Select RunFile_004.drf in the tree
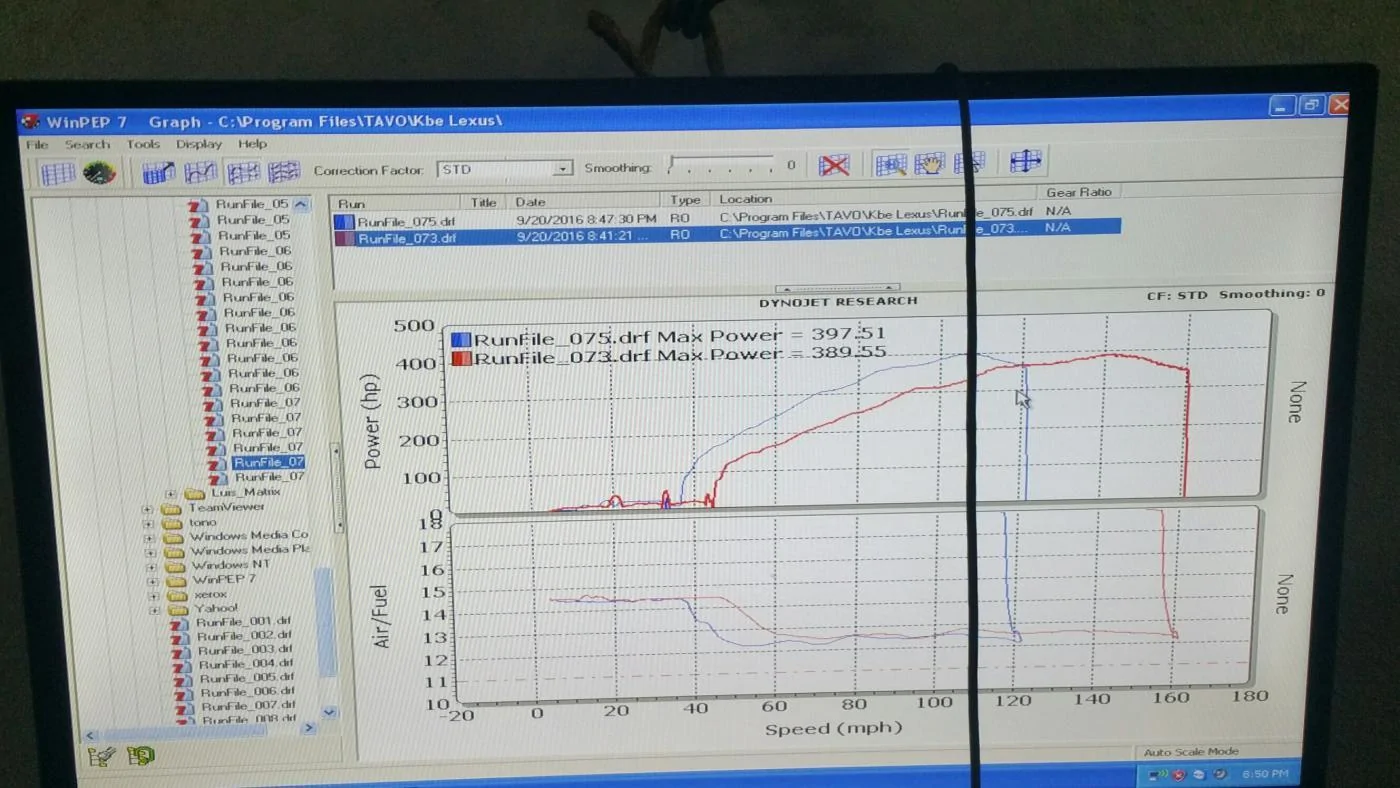This screenshot has width=1400, height=788. pos(246,663)
